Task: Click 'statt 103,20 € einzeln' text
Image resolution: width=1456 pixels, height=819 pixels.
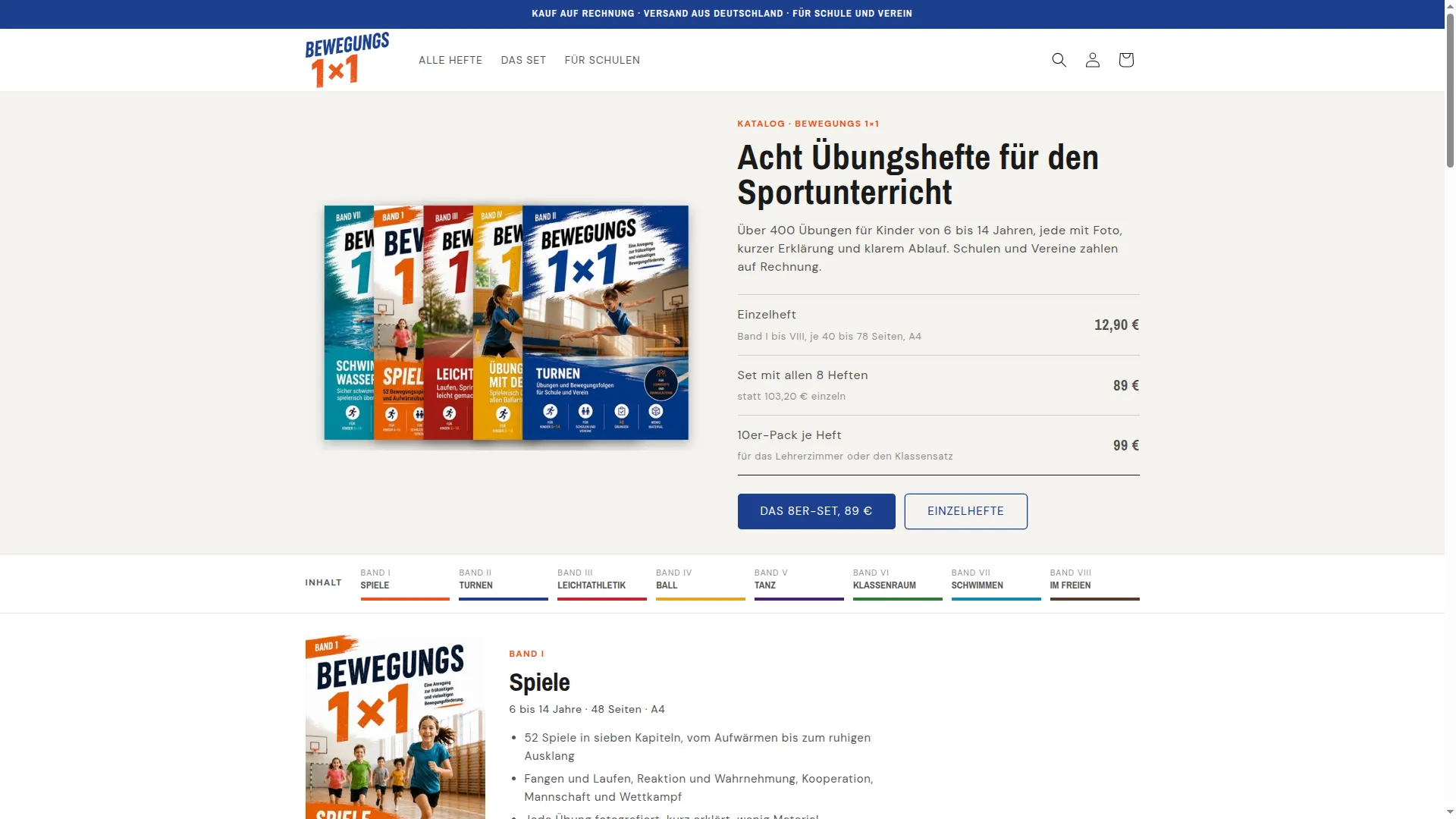Action: point(791,396)
